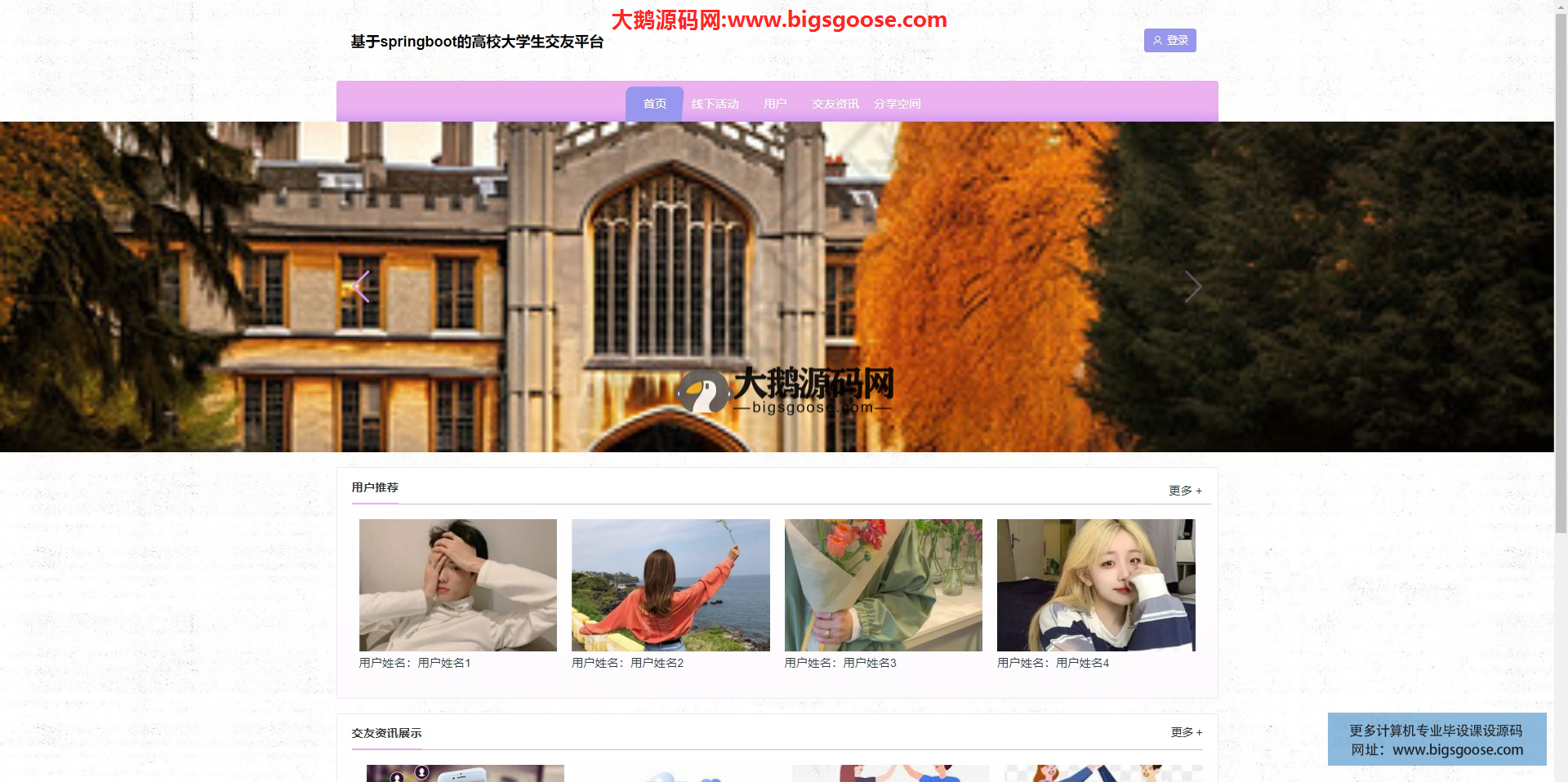Click the previous slide arrow on carousel
This screenshot has height=782, width=1568.
tap(362, 287)
